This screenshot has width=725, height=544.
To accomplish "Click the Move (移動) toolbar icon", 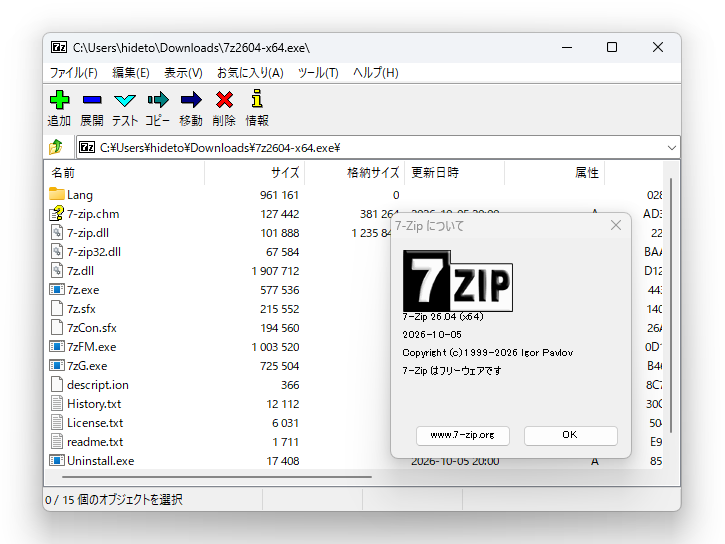I will 191,100.
